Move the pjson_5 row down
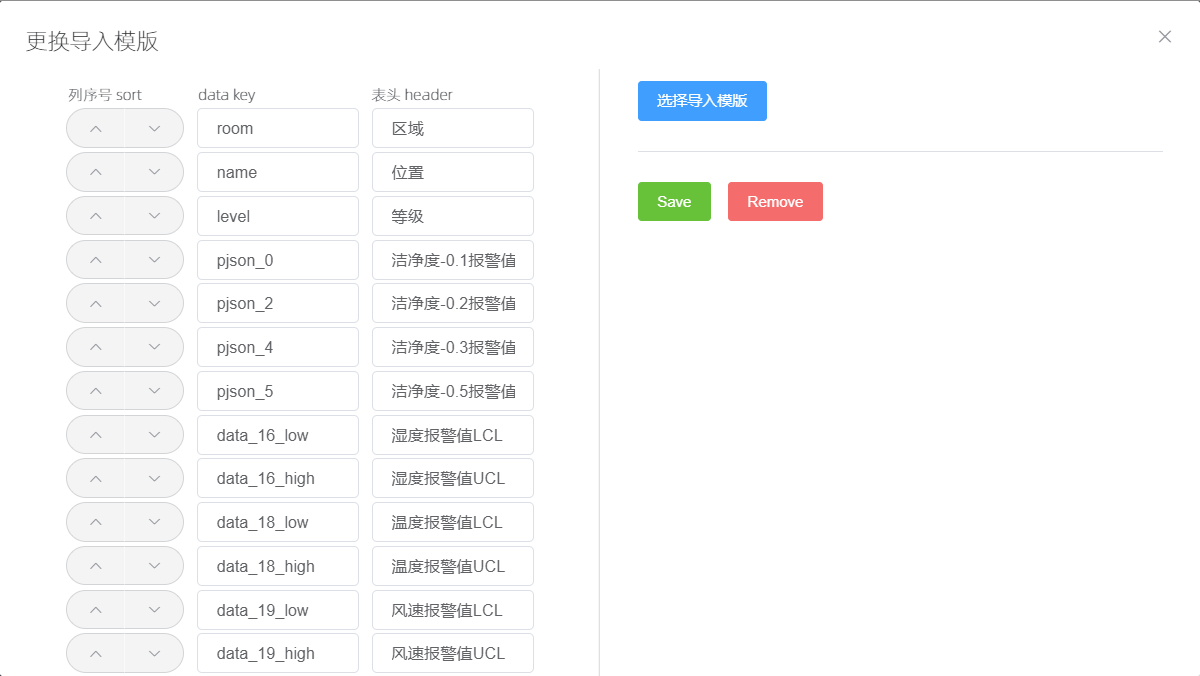 pos(154,391)
